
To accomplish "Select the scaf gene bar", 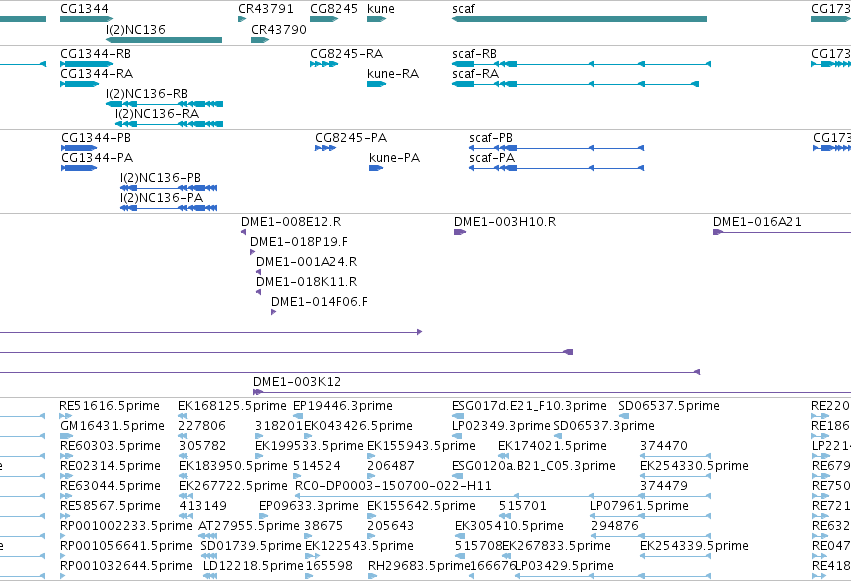I will click(580, 19).
